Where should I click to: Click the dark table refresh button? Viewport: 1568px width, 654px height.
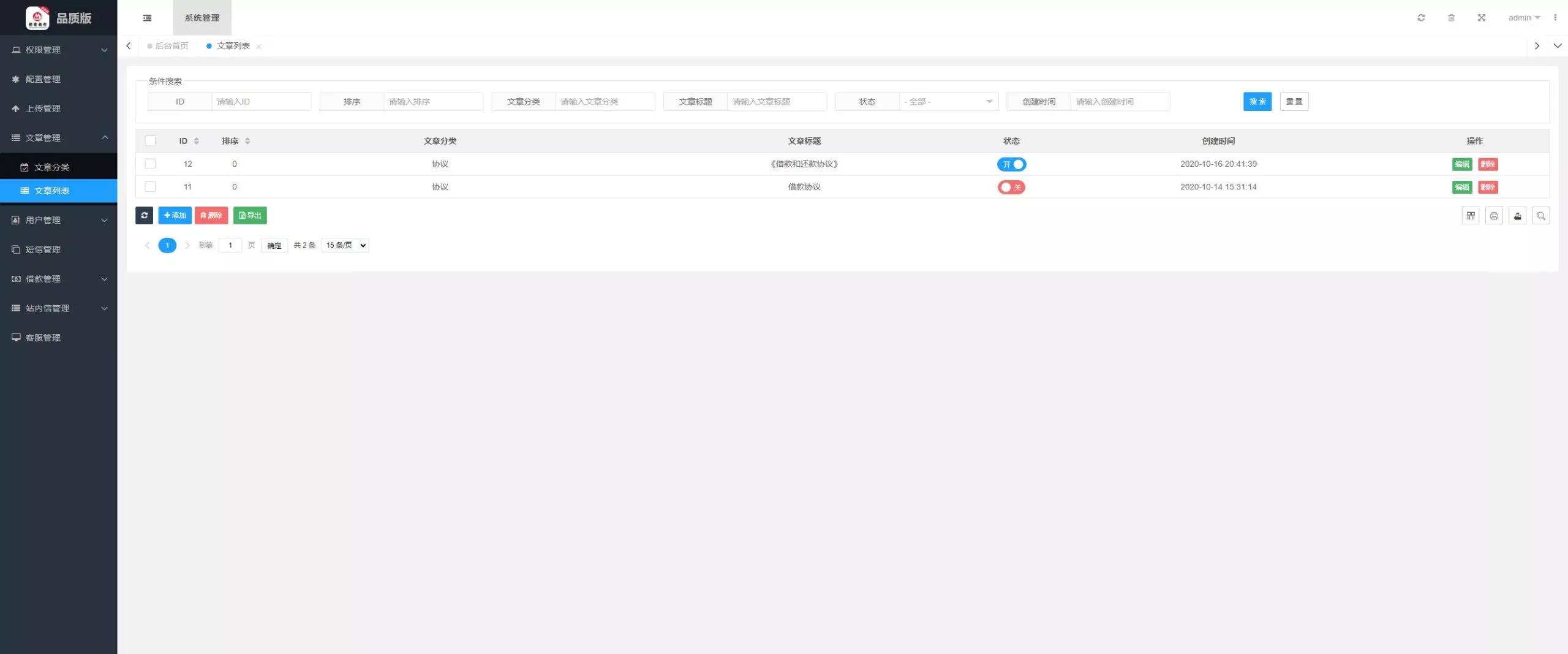[144, 215]
